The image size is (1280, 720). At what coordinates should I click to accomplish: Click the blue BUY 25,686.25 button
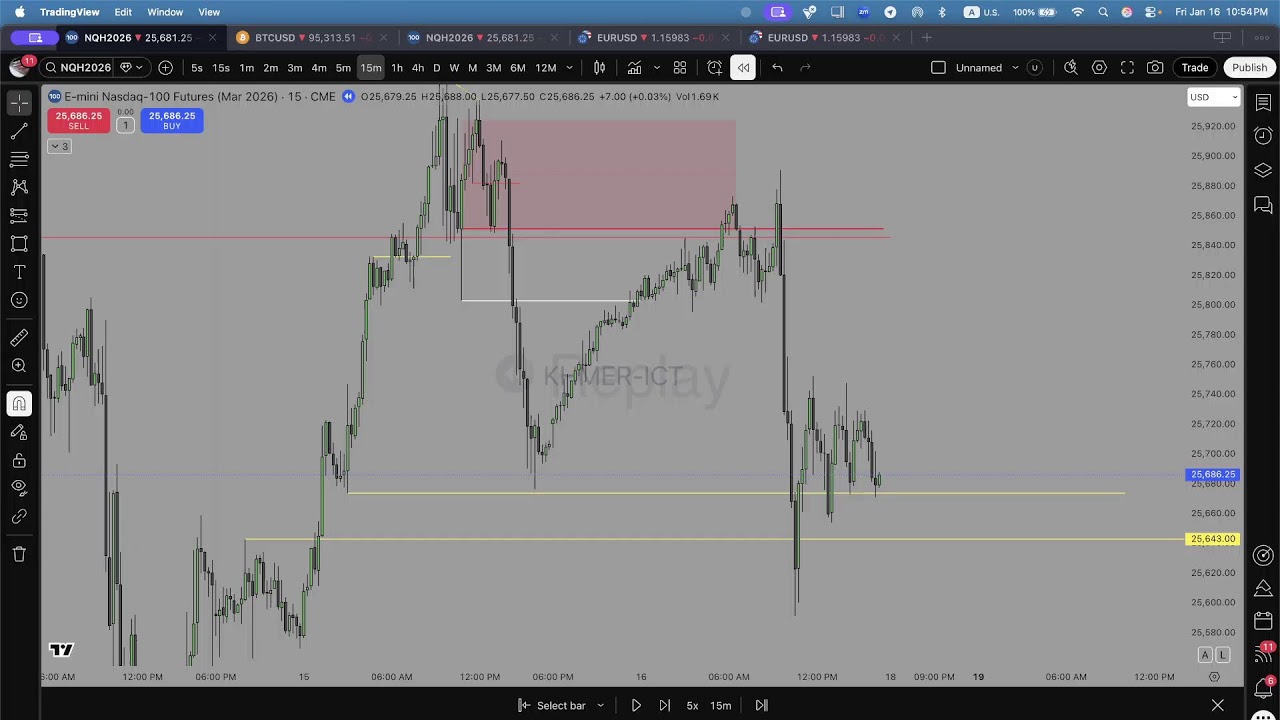pos(172,121)
